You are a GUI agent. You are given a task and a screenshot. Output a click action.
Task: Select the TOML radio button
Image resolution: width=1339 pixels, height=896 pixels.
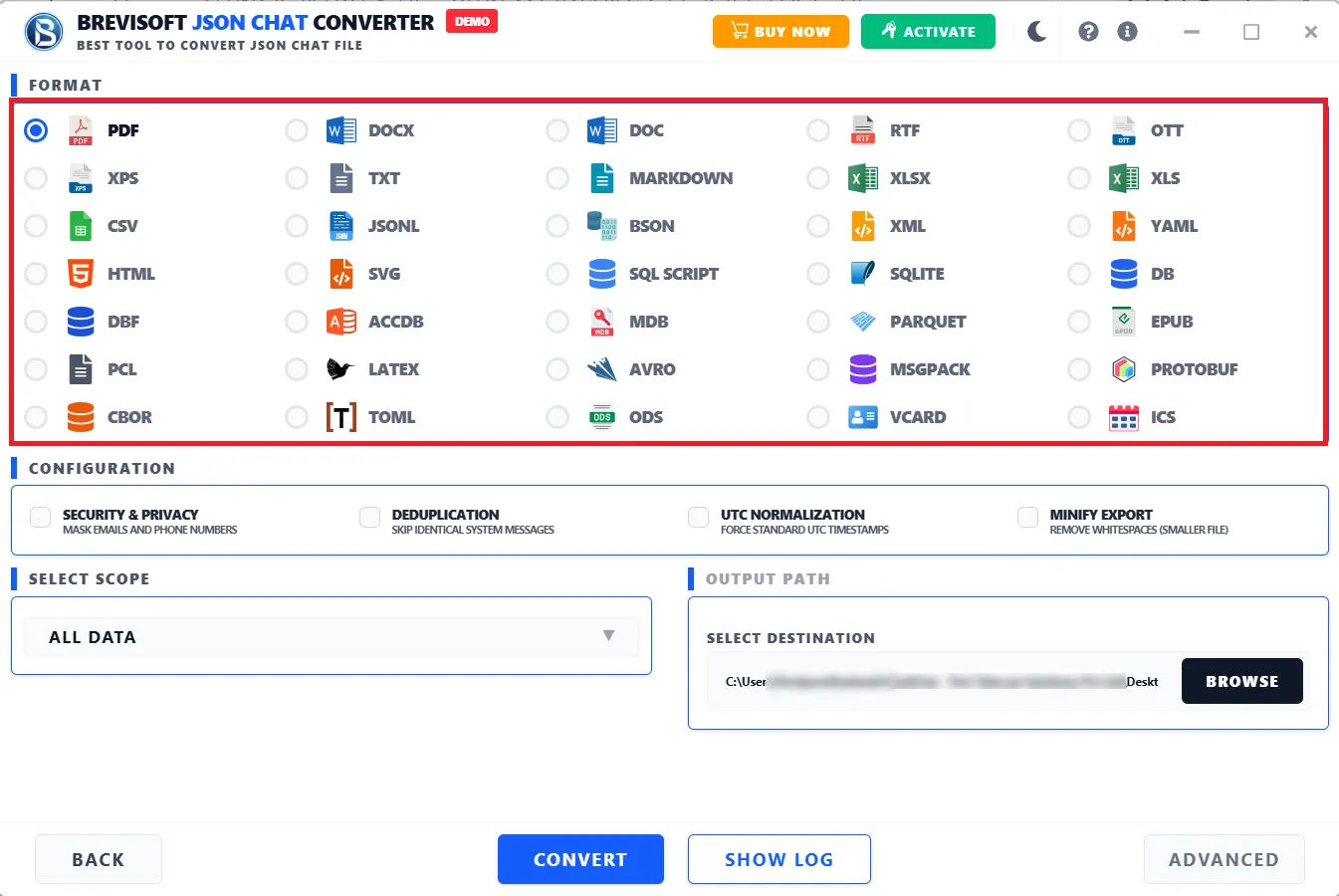click(x=297, y=417)
